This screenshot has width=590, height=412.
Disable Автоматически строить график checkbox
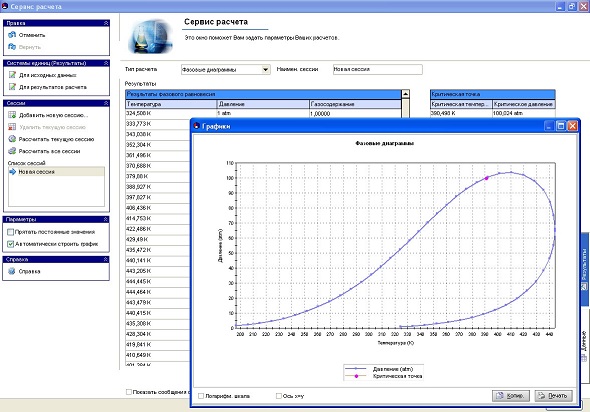11,244
